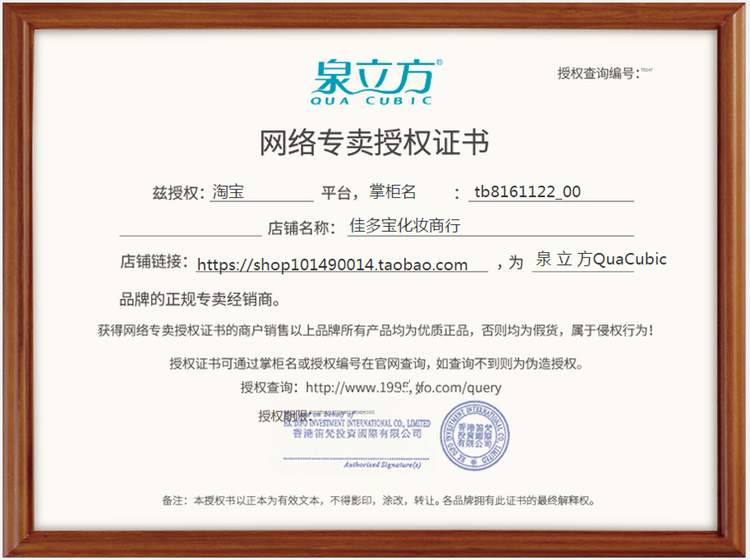
Task: Click the sentence starting 授权证书可通过掌柜名
Action: pos(376,364)
